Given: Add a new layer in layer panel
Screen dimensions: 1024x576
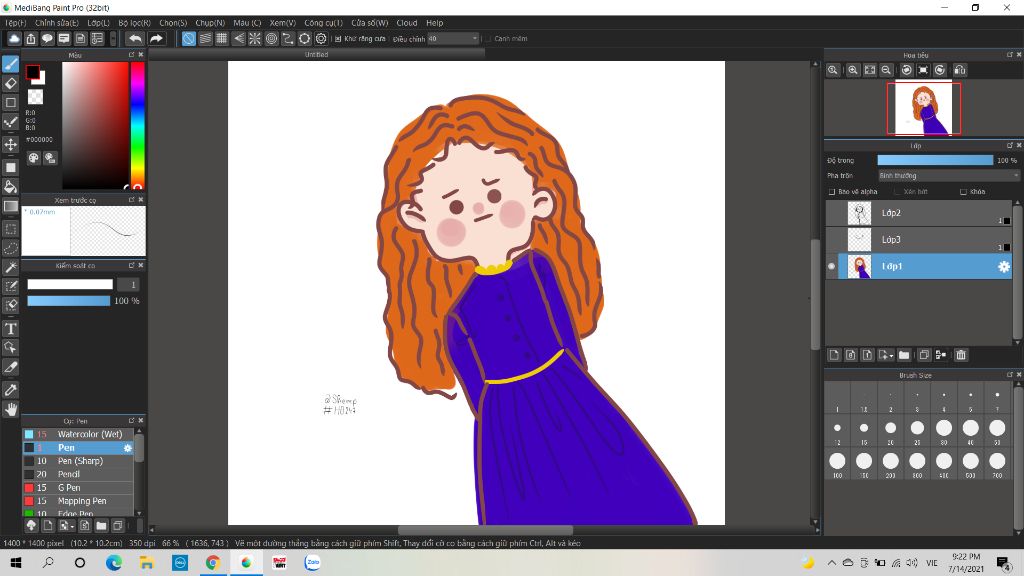Looking at the screenshot, I should point(834,355).
